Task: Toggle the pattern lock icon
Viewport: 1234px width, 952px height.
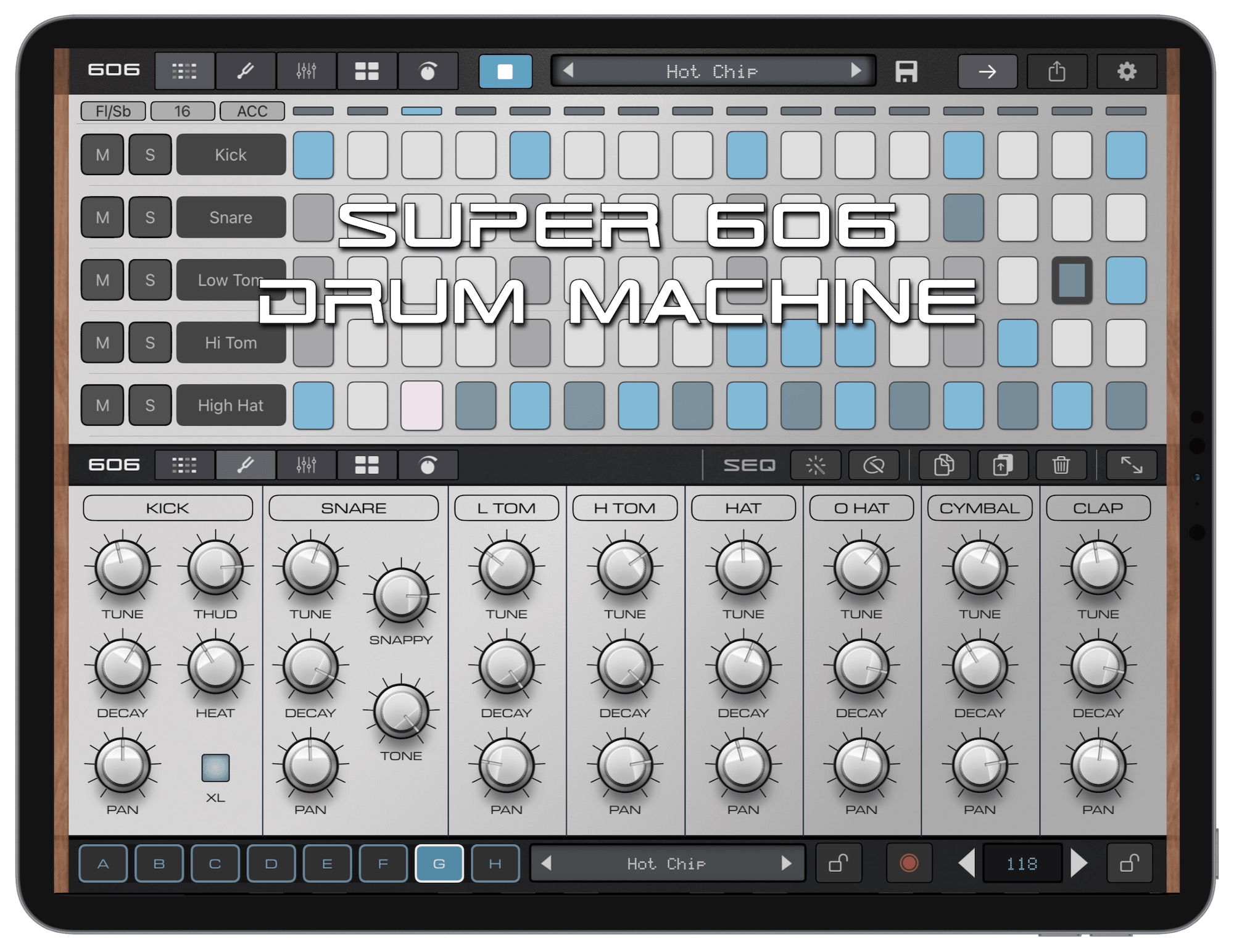Action: (839, 863)
